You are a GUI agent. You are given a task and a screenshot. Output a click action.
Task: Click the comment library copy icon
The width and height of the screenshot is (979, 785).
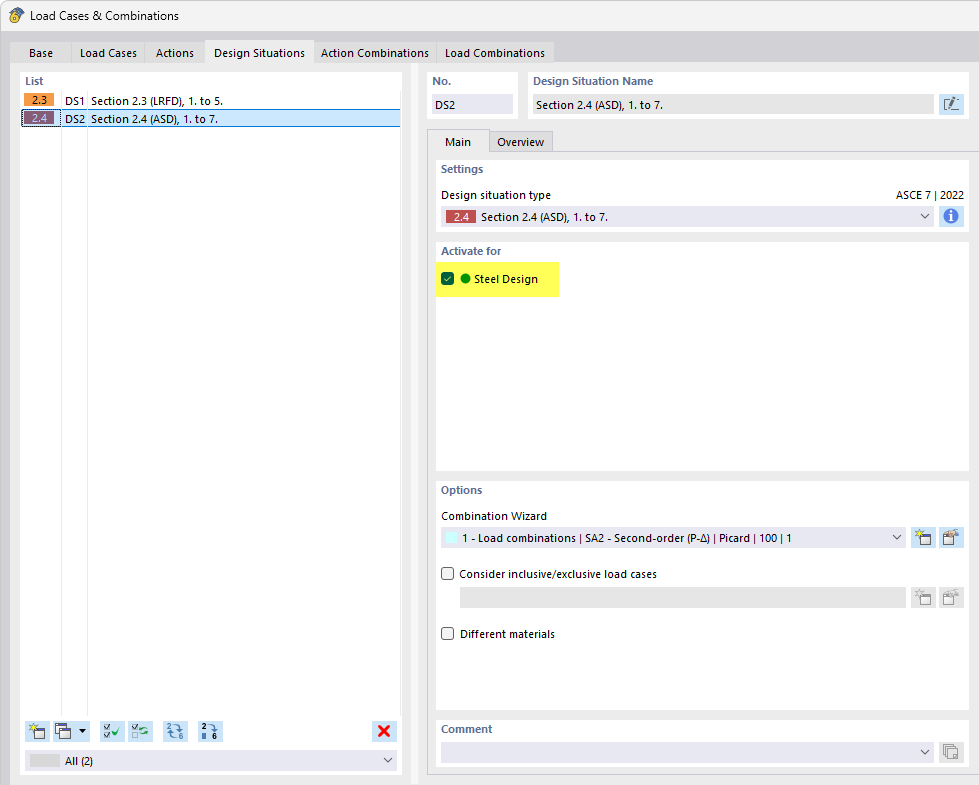951,752
